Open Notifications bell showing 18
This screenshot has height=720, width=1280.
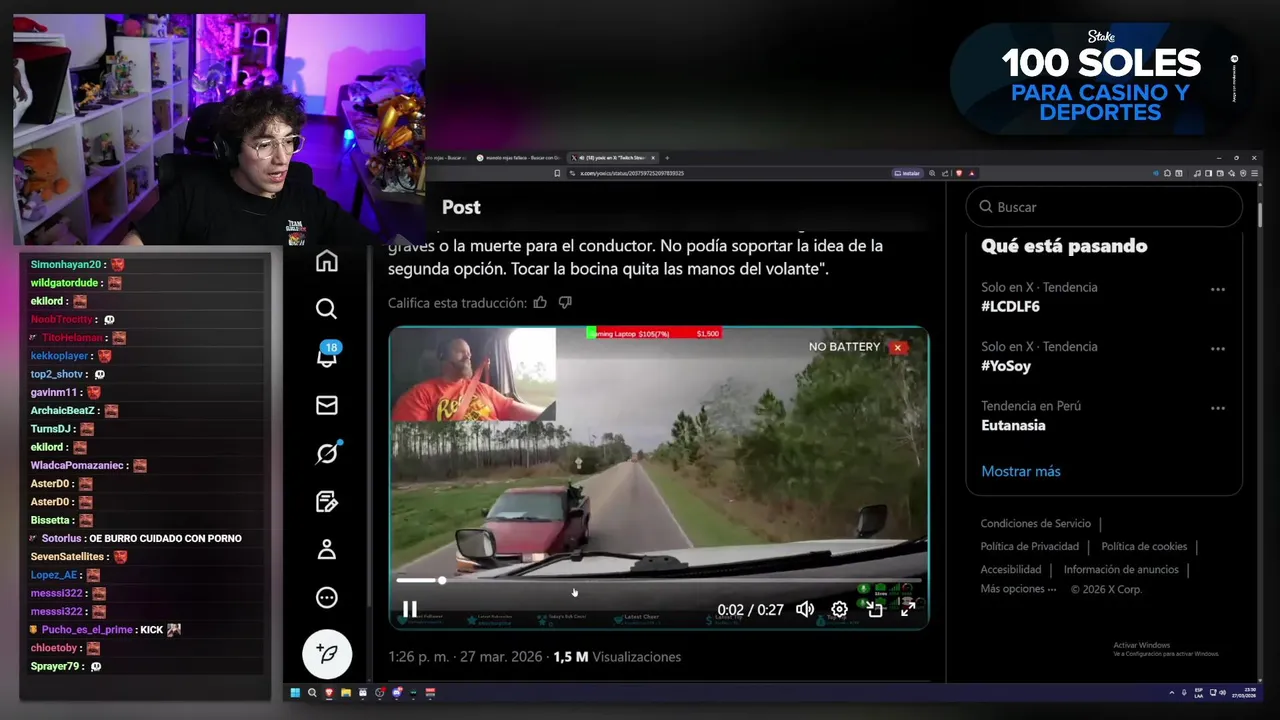pyautogui.click(x=328, y=355)
